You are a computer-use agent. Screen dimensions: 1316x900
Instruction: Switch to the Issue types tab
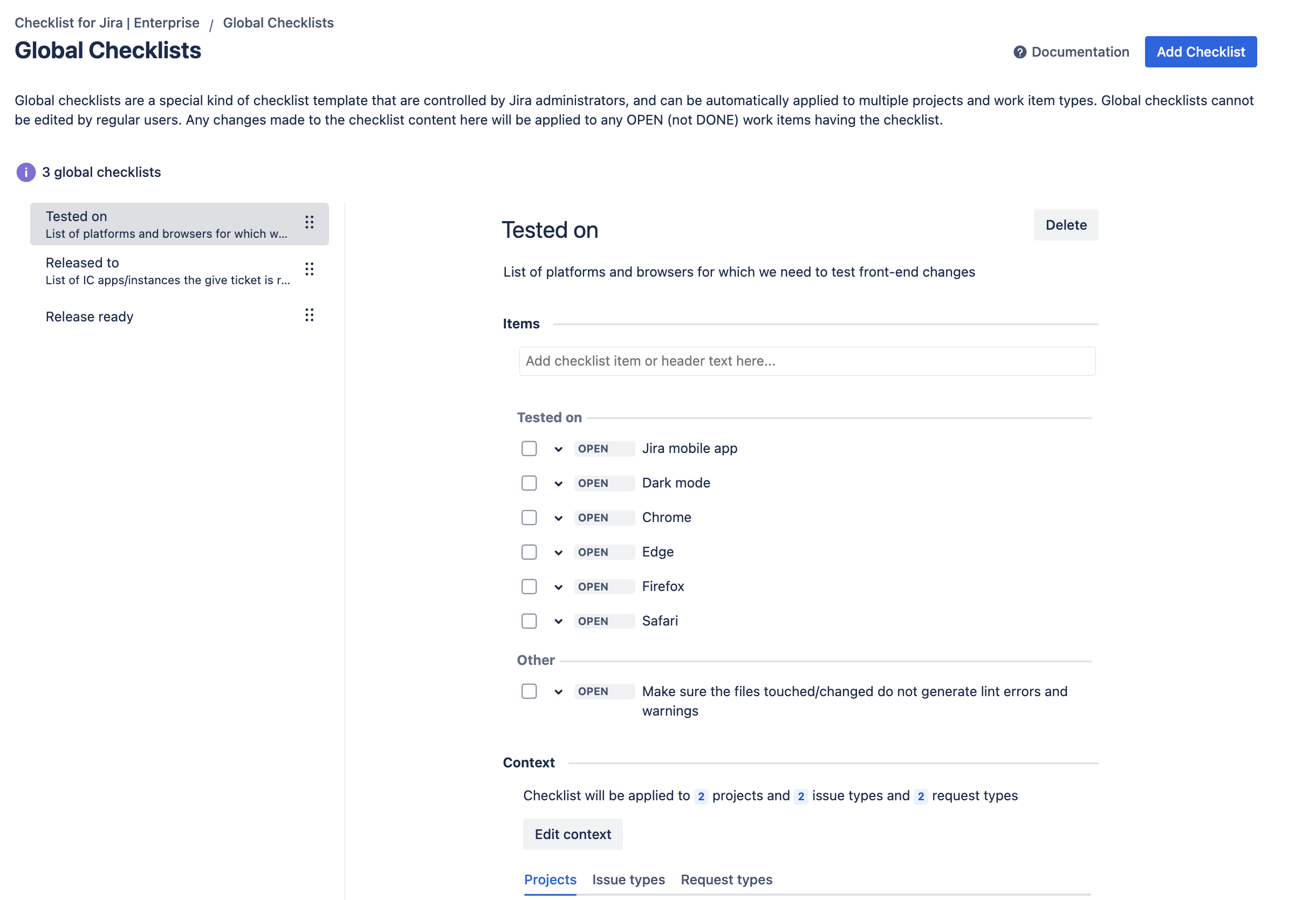pos(628,880)
